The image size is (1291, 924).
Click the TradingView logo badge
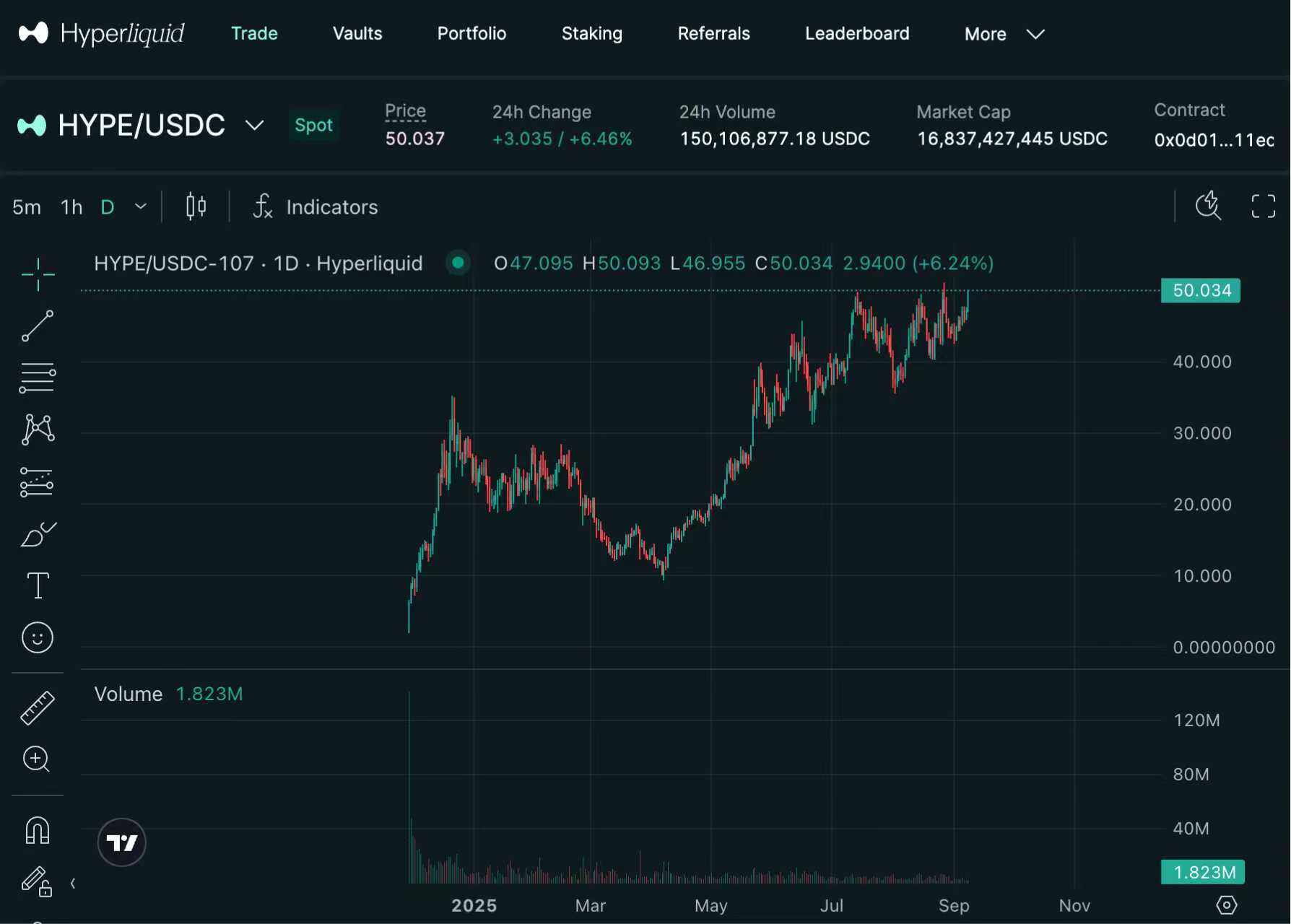tap(122, 842)
